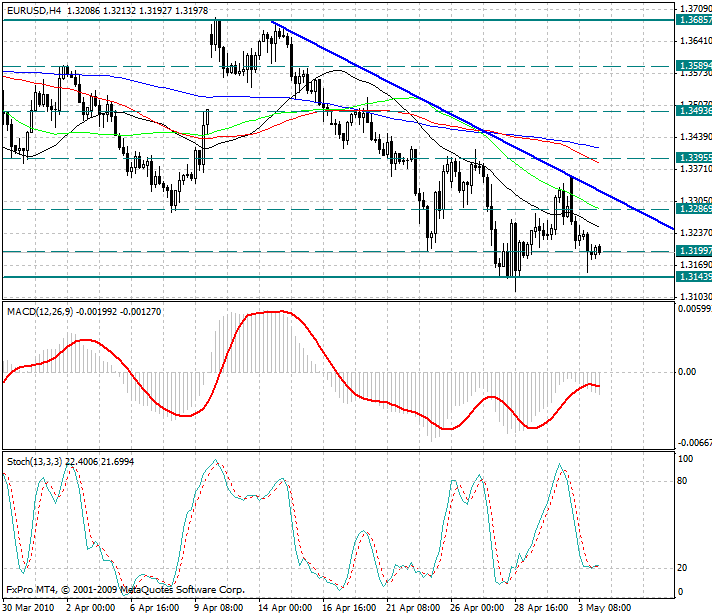The image size is (712, 615).
Task: Click the 1.32370 price axis value
Action: (696, 233)
